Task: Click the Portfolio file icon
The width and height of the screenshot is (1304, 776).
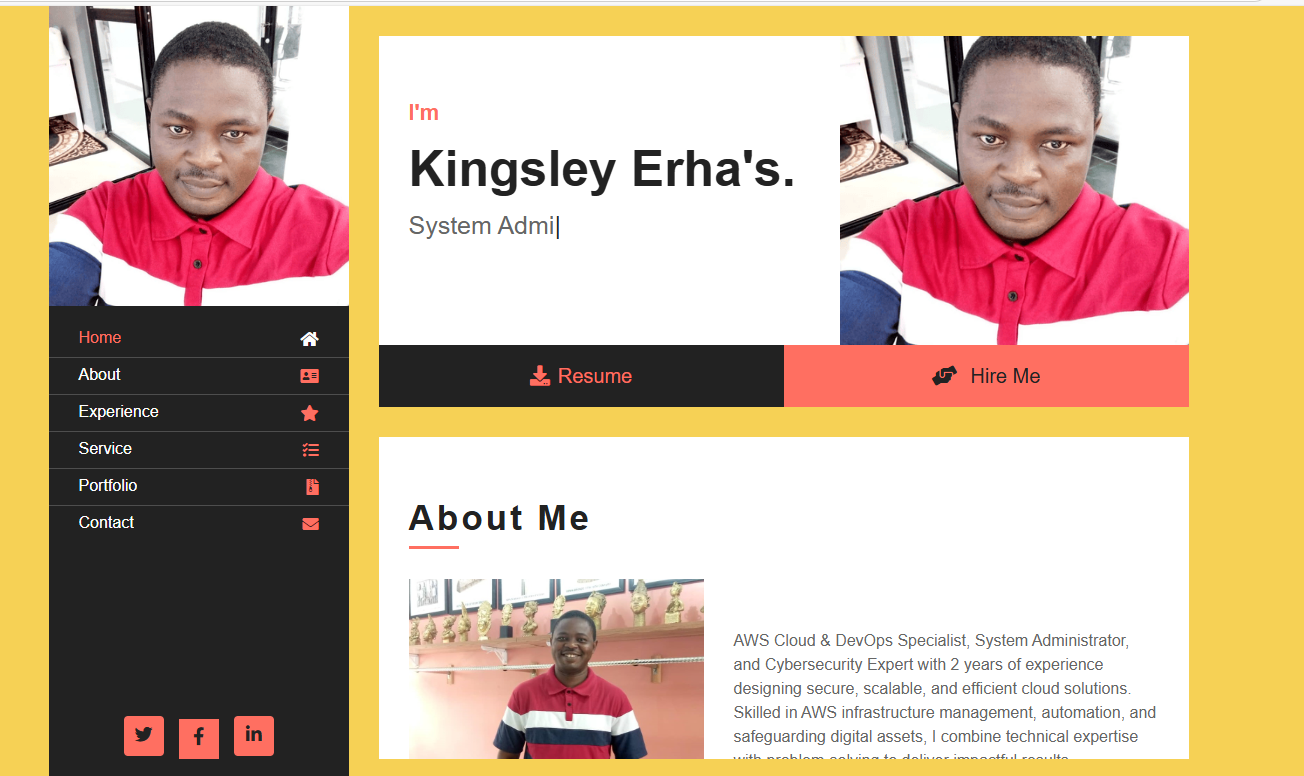Action: pyautogui.click(x=313, y=487)
